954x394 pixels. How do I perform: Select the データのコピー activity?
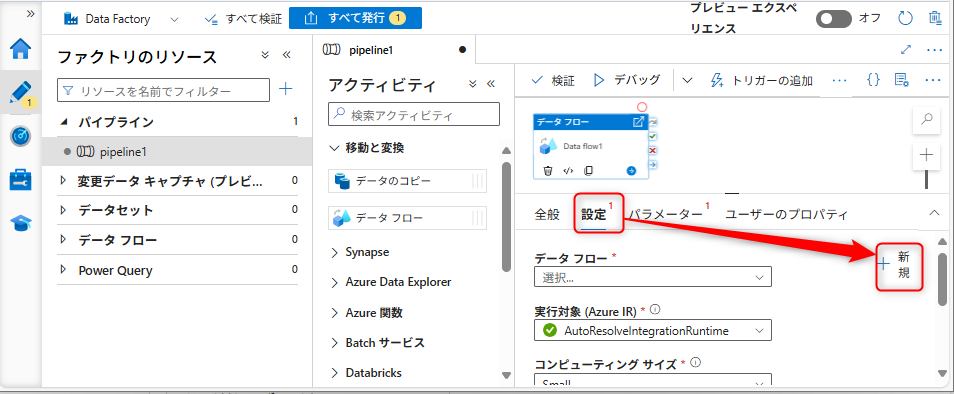[x=407, y=181]
